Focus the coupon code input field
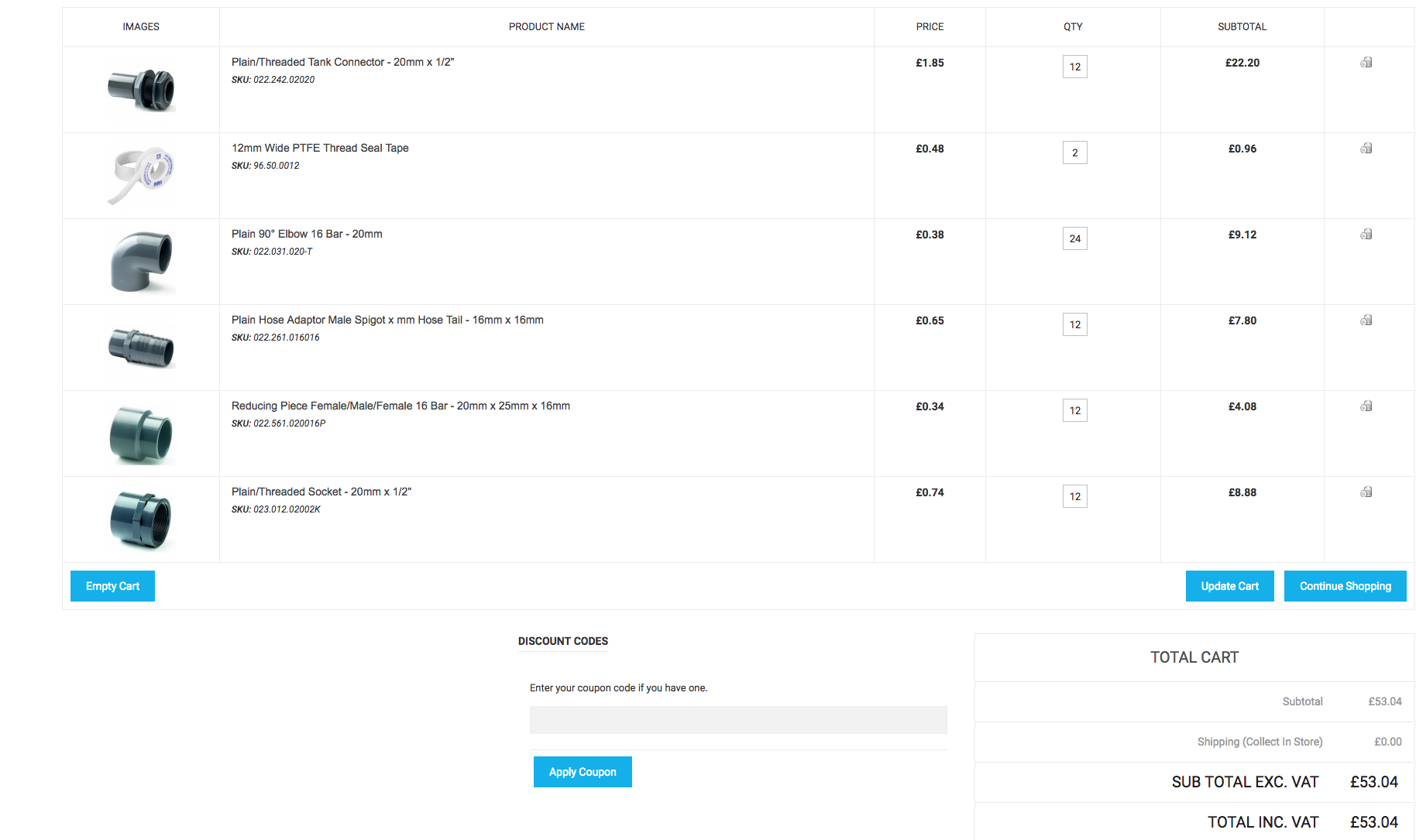The height and width of the screenshot is (840, 1416). coord(738,720)
